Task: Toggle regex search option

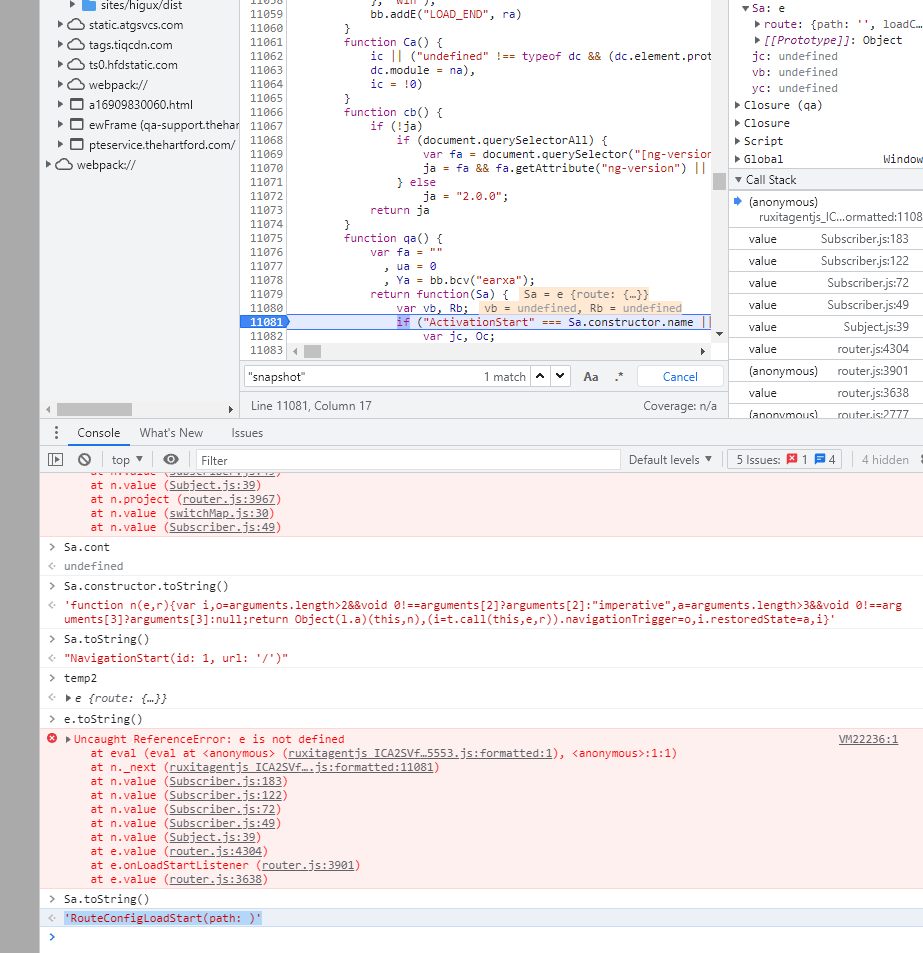Action: tap(619, 377)
